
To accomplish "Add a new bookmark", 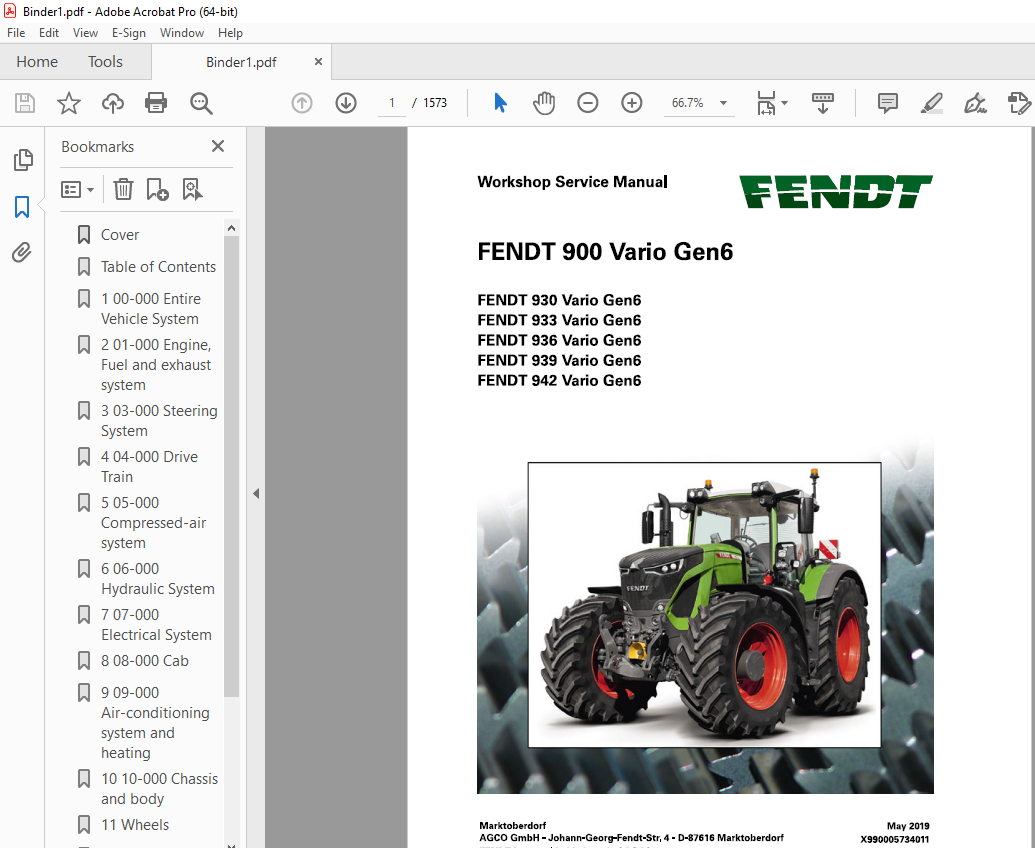I will 157,189.
